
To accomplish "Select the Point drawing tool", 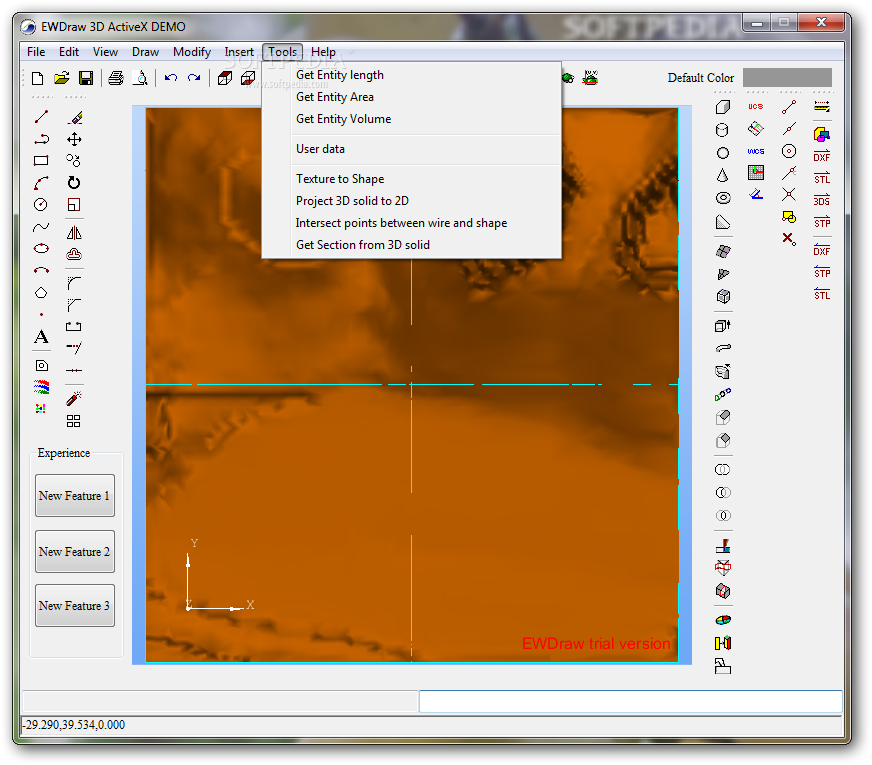I will [41, 315].
